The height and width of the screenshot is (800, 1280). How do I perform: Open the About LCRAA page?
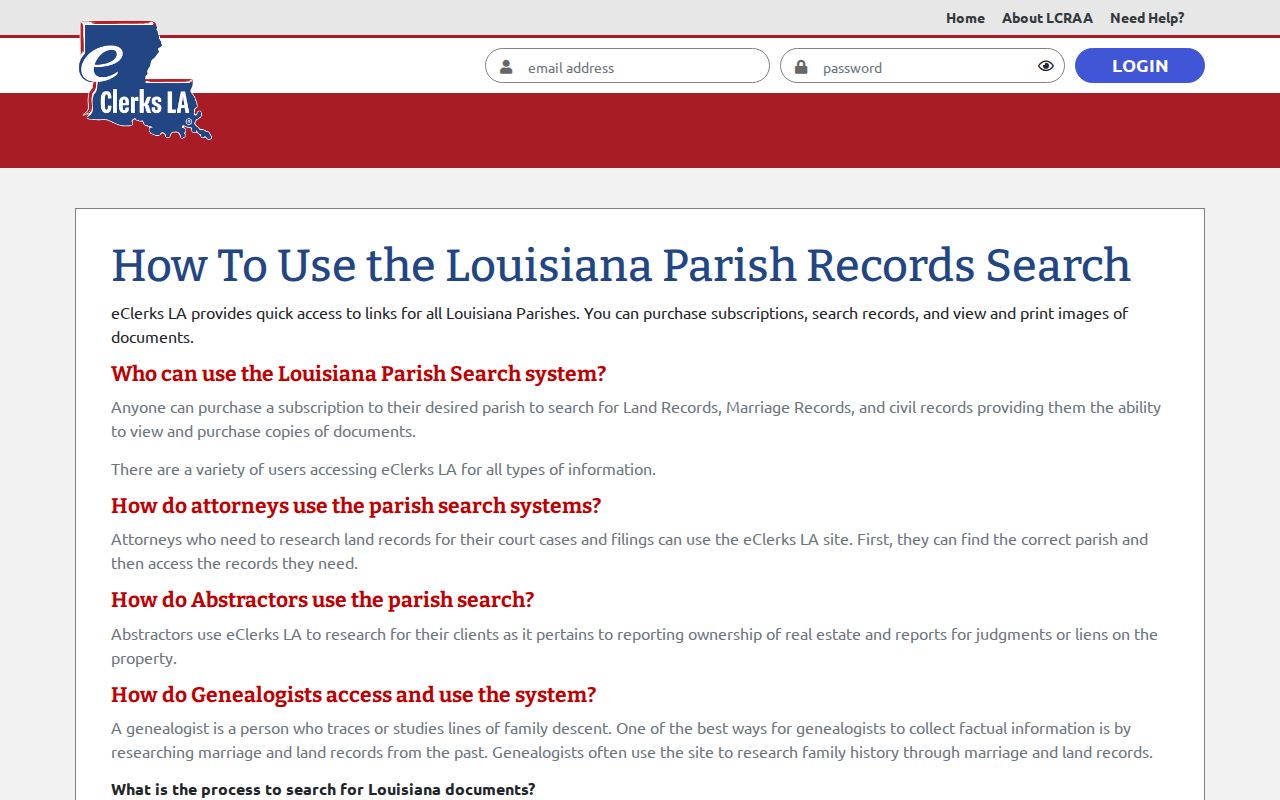[x=1047, y=18]
